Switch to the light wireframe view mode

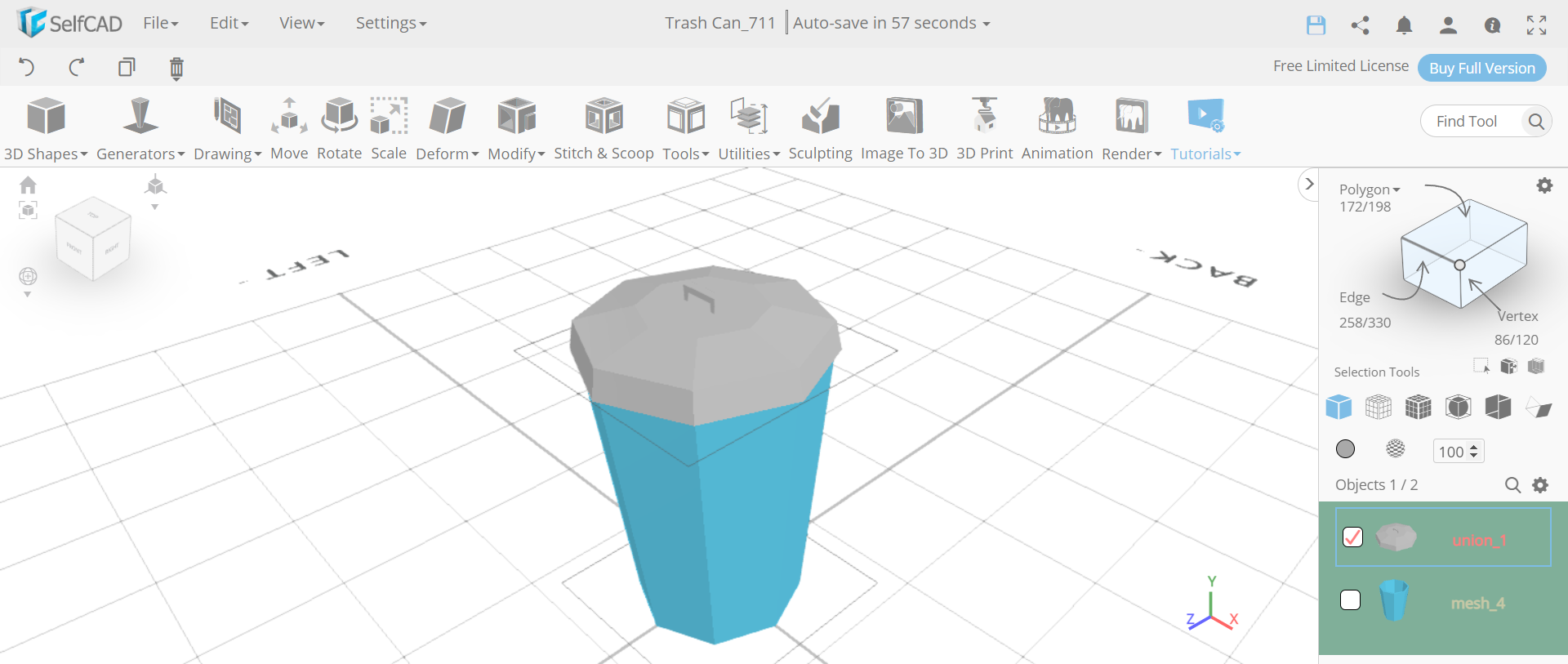1379,407
